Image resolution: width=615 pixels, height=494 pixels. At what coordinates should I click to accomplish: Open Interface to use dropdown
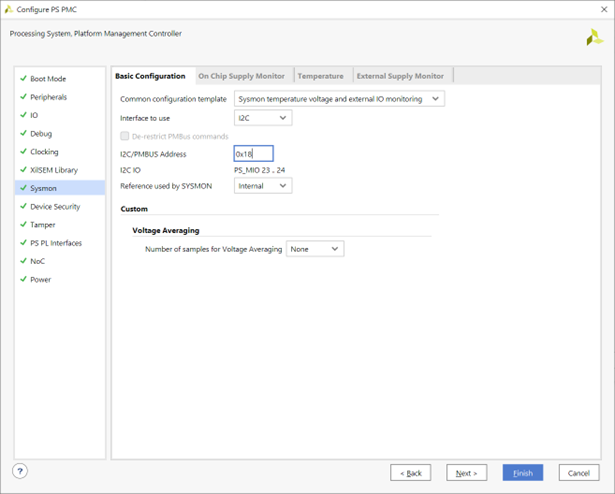(263, 118)
